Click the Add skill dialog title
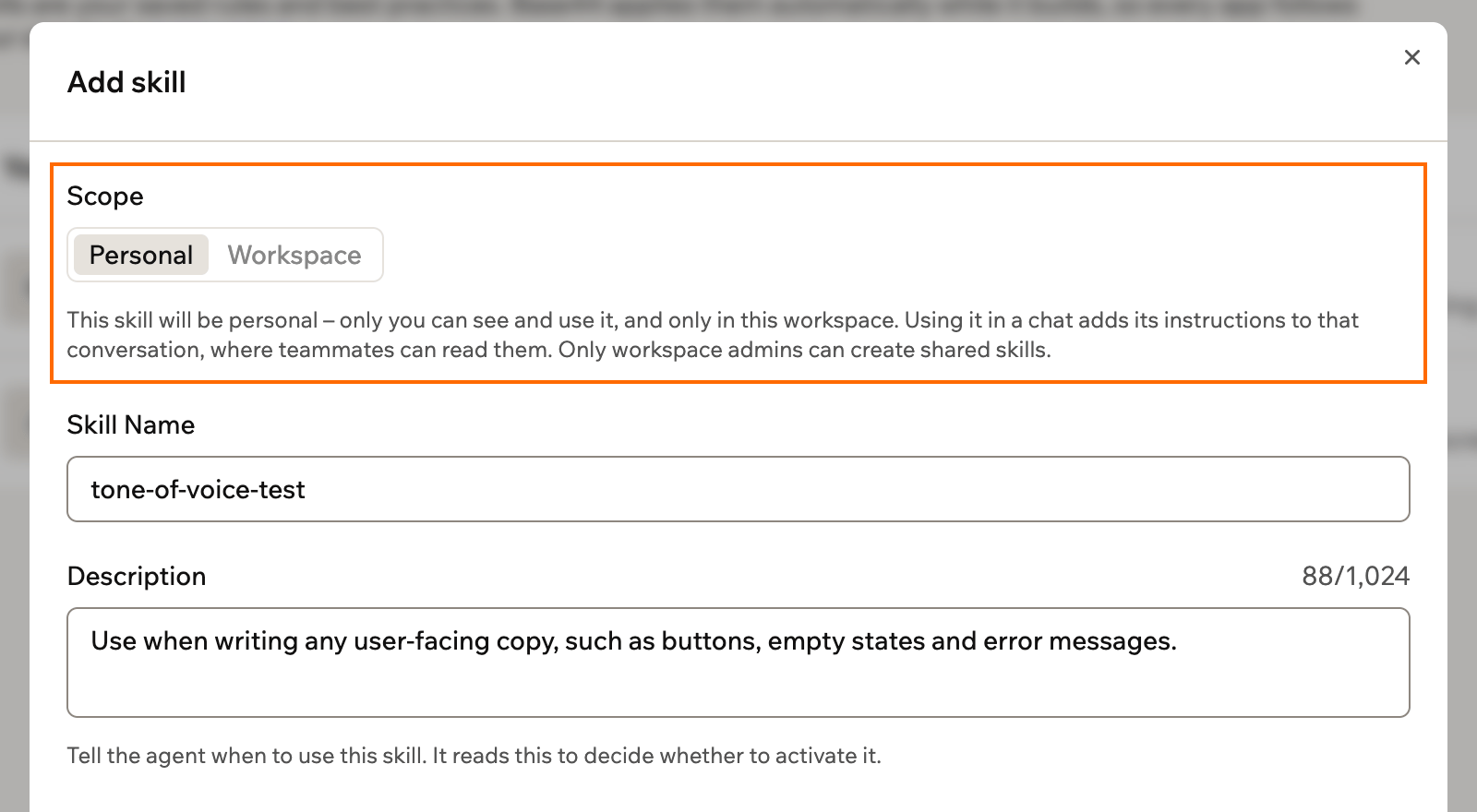Screen dimensions: 1477x812 pyautogui.click(x=126, y=82)
